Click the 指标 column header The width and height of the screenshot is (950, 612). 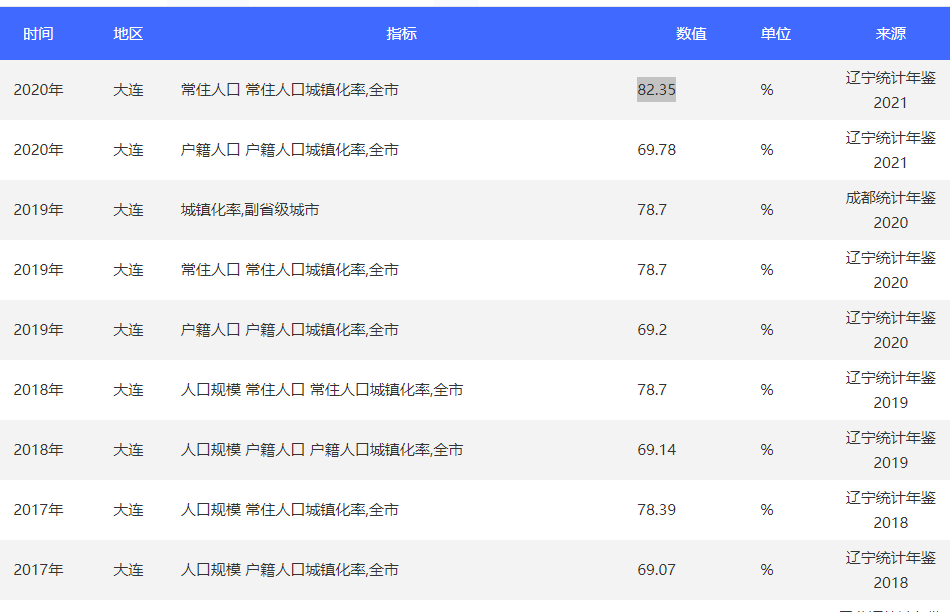pyautogui.click(x=401, y=34)
